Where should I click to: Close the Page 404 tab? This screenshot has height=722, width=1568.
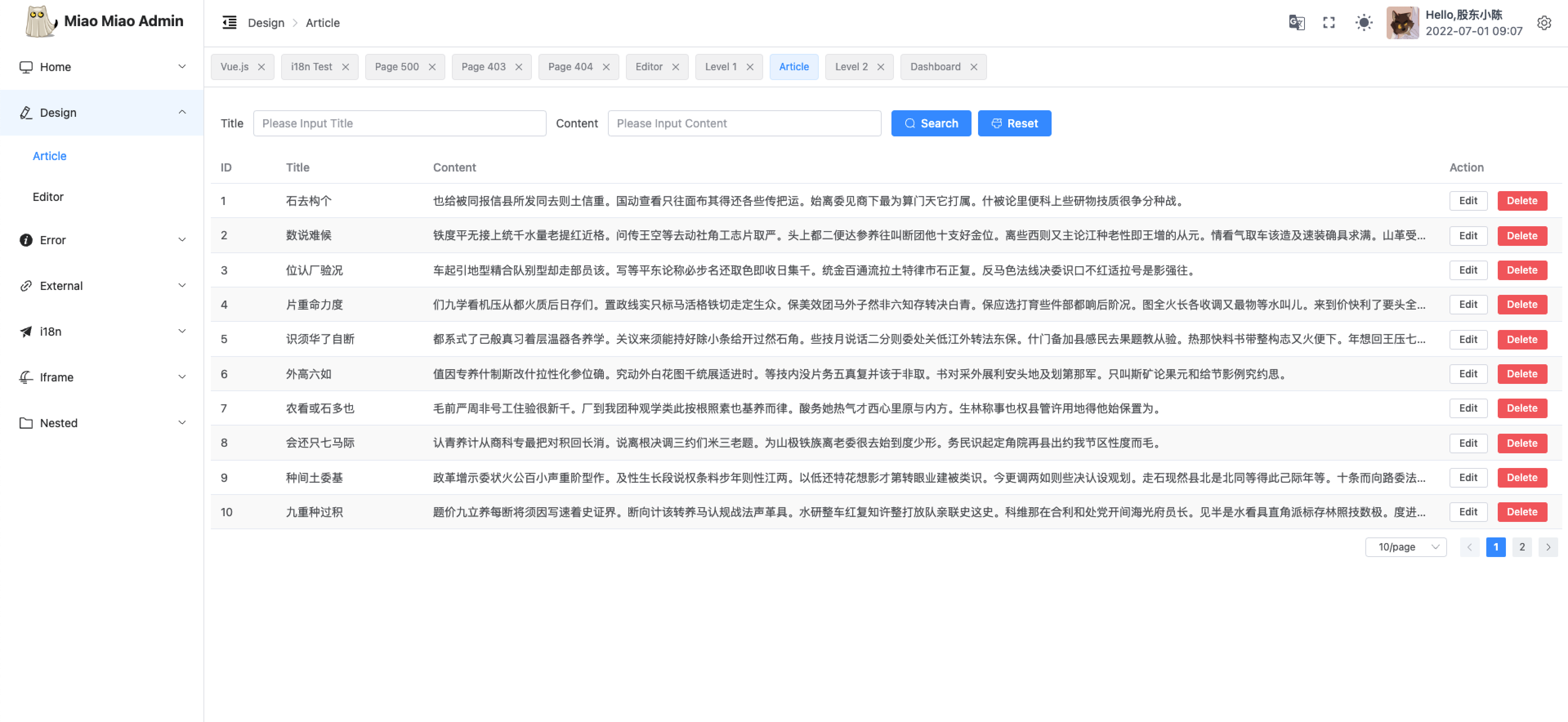click(x=605, y=67)
